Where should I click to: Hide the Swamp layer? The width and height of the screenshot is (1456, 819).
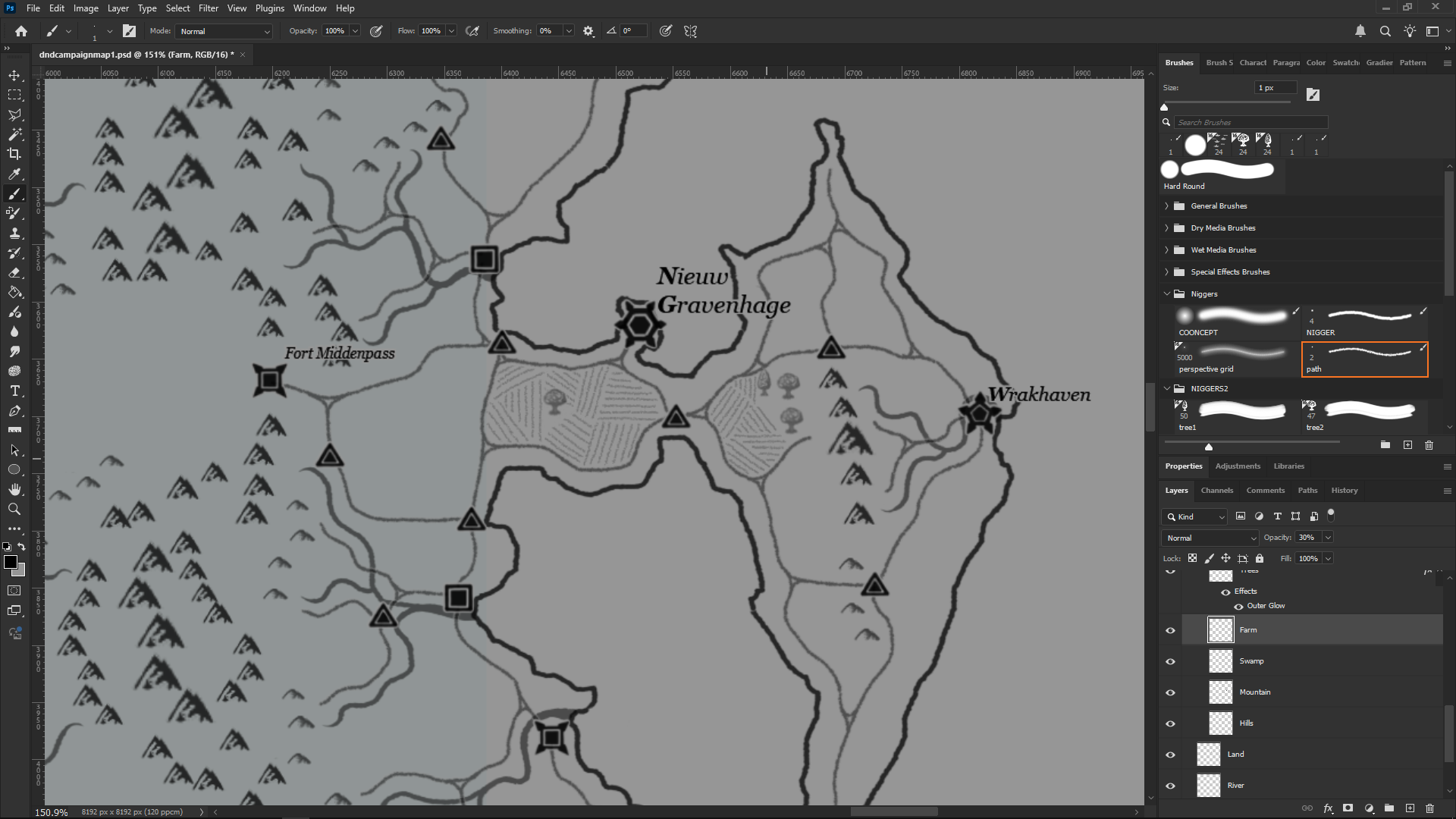[1170, 661]
